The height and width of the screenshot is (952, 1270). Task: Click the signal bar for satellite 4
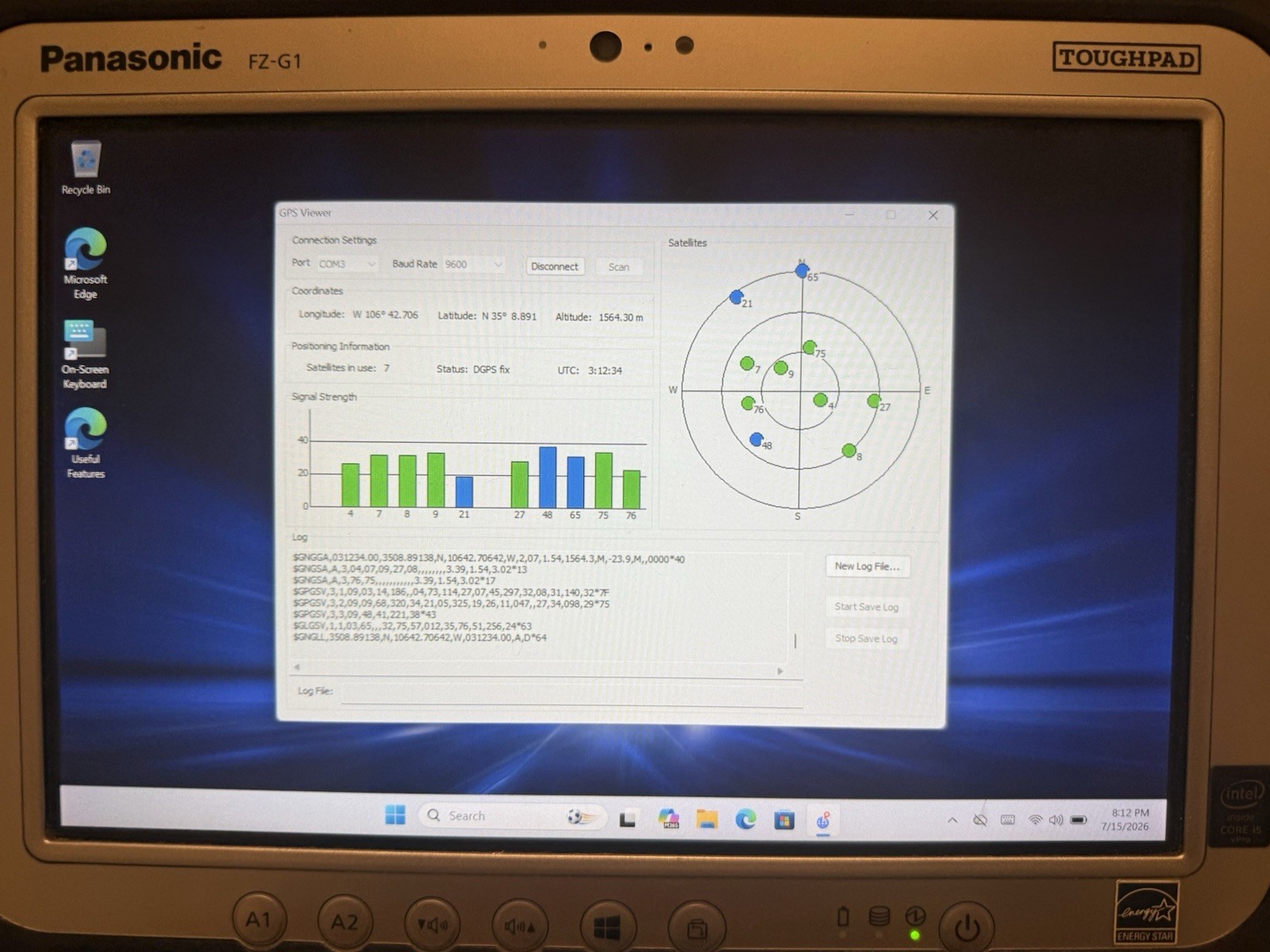(x=350, y=485)
